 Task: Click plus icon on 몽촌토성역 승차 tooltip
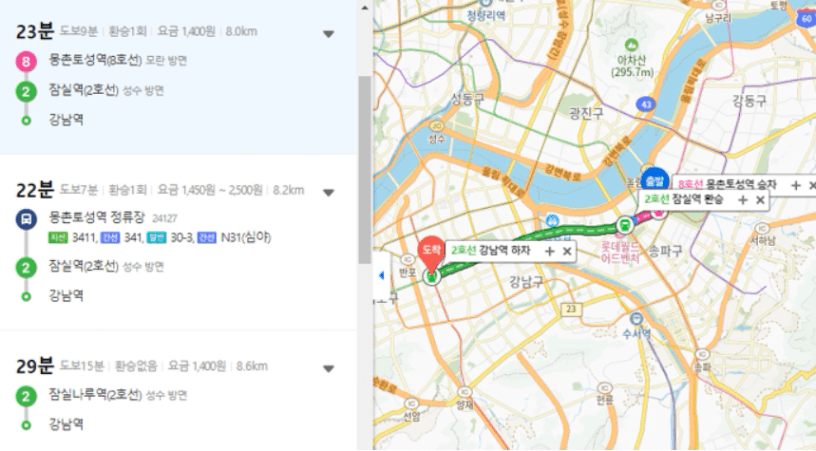pos(795,186)
